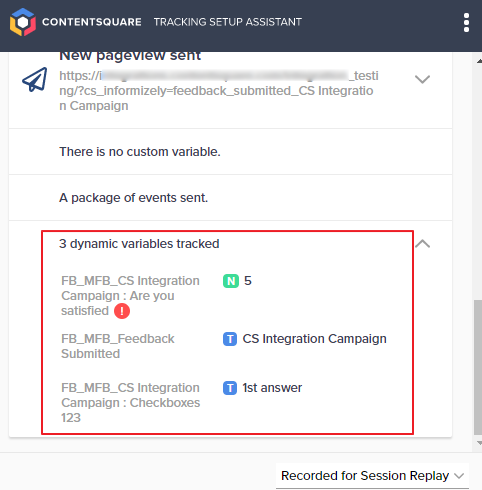Screen dimensions: 482x490
Task: Click the scrollbar down arrow
Action: 479,443
